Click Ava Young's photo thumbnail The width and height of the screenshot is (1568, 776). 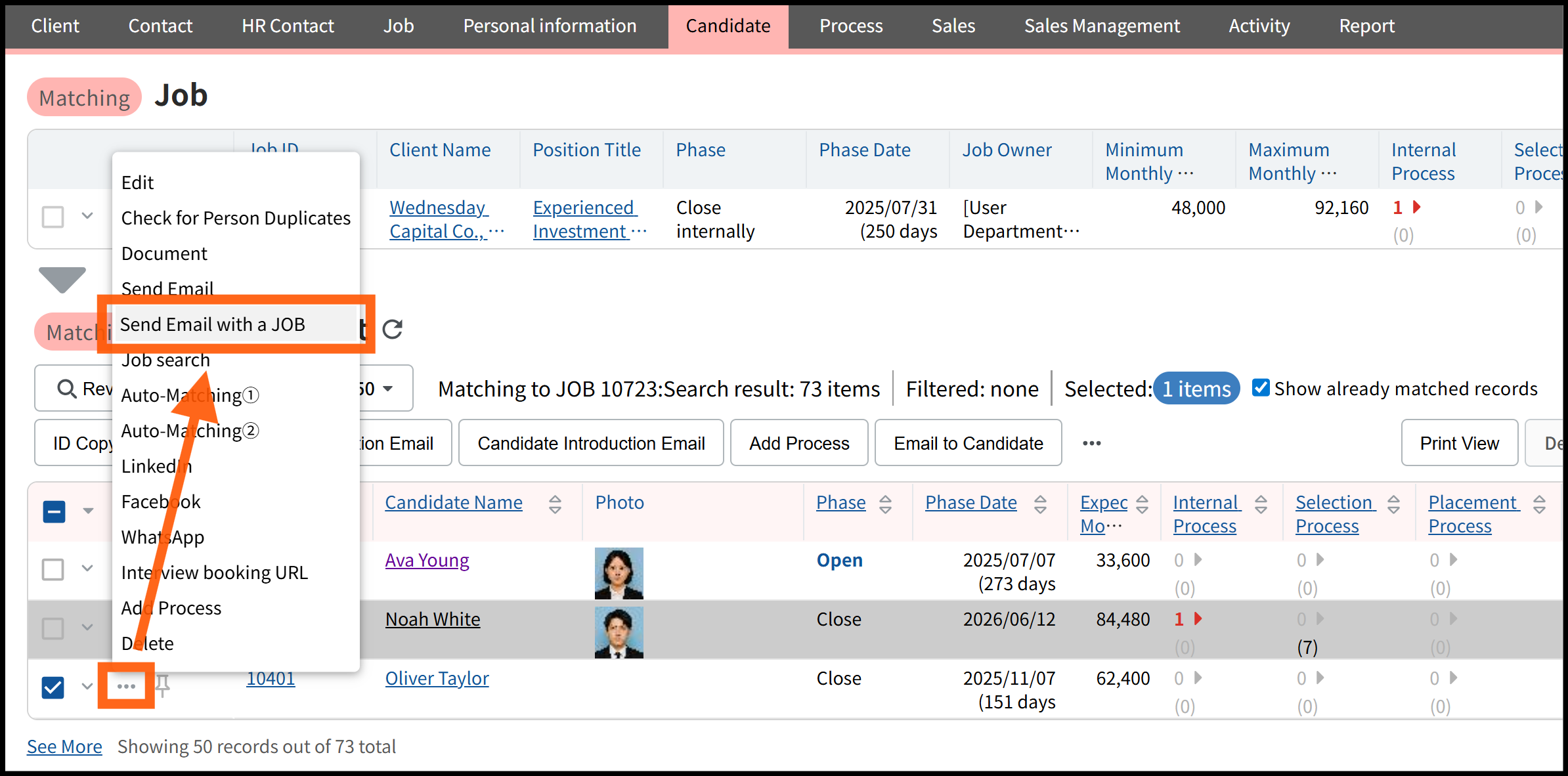(619, 572)
